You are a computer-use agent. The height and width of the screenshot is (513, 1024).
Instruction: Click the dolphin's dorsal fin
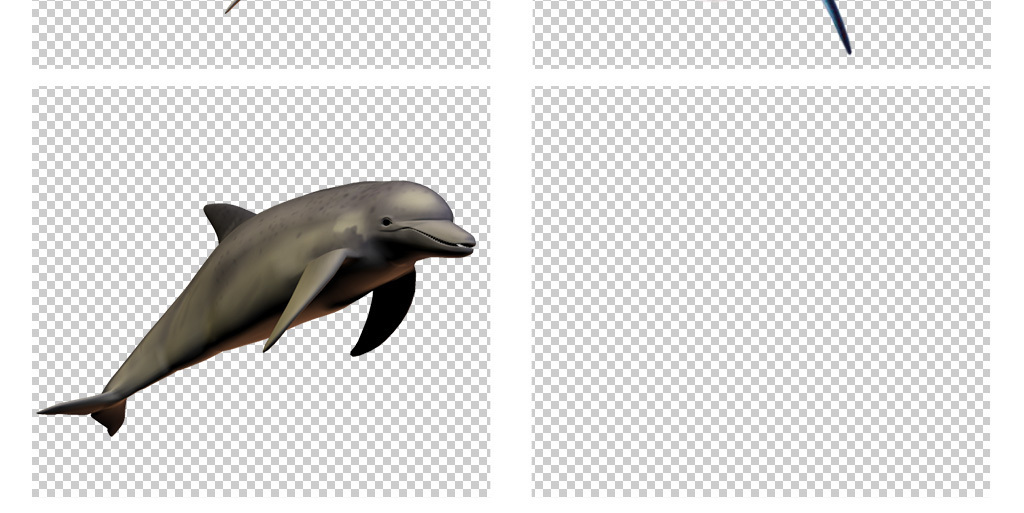(227, 218)
